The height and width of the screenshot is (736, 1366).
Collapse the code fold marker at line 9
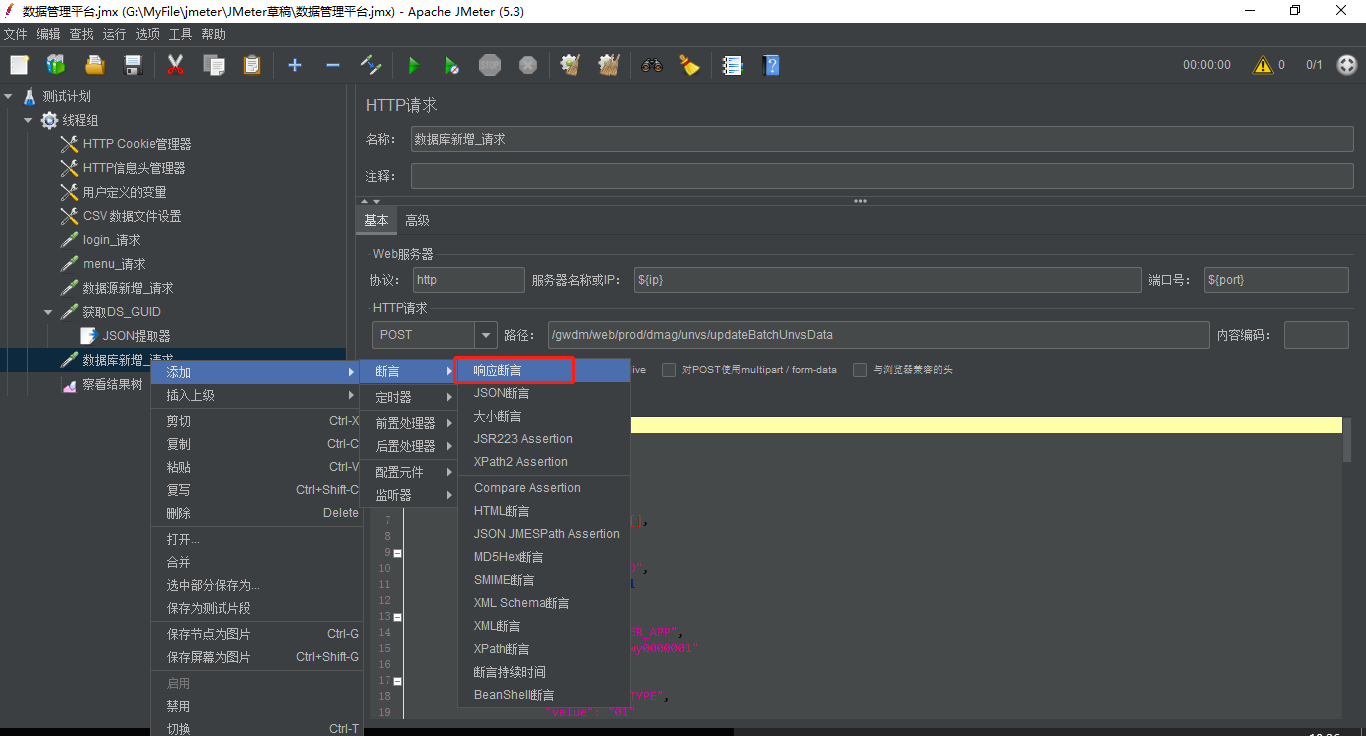[x=398, y=553]
